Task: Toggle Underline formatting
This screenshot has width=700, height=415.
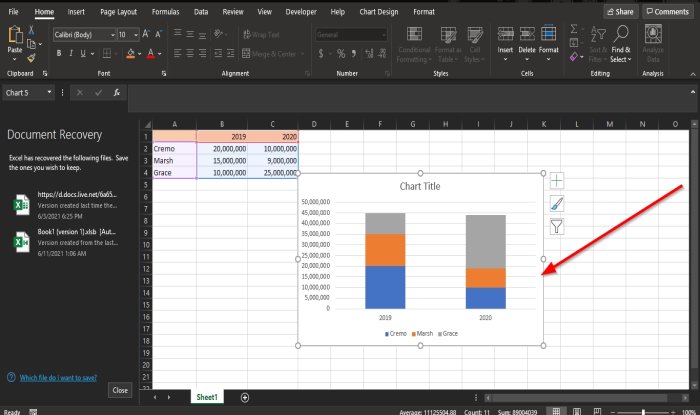Action: coord(83,54)
